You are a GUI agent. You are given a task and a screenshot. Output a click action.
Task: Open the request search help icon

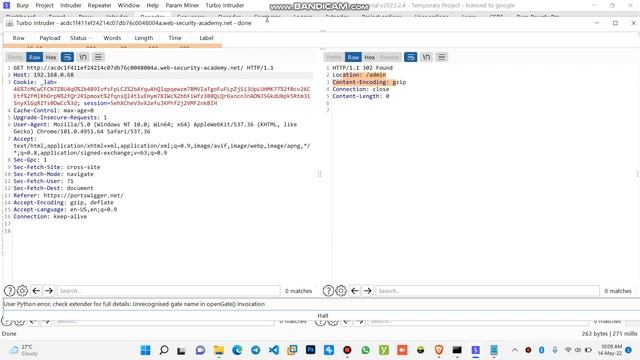(x=9, y=291)
